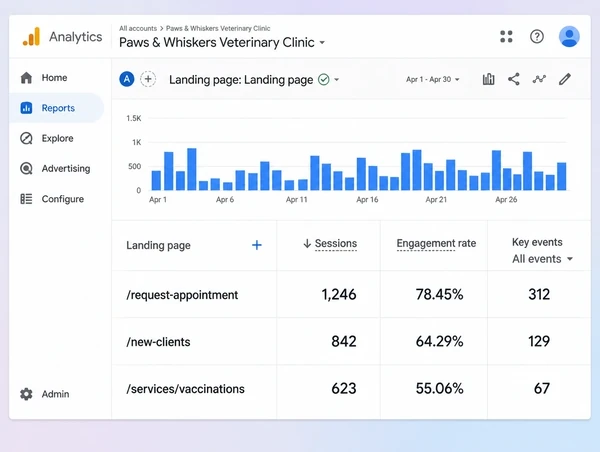Open the Apr 1 - Apr 30 date range picker
Image resolution: width=600 pixels, height=452 pixels.
pyautogui.click(x=432, y=79)
